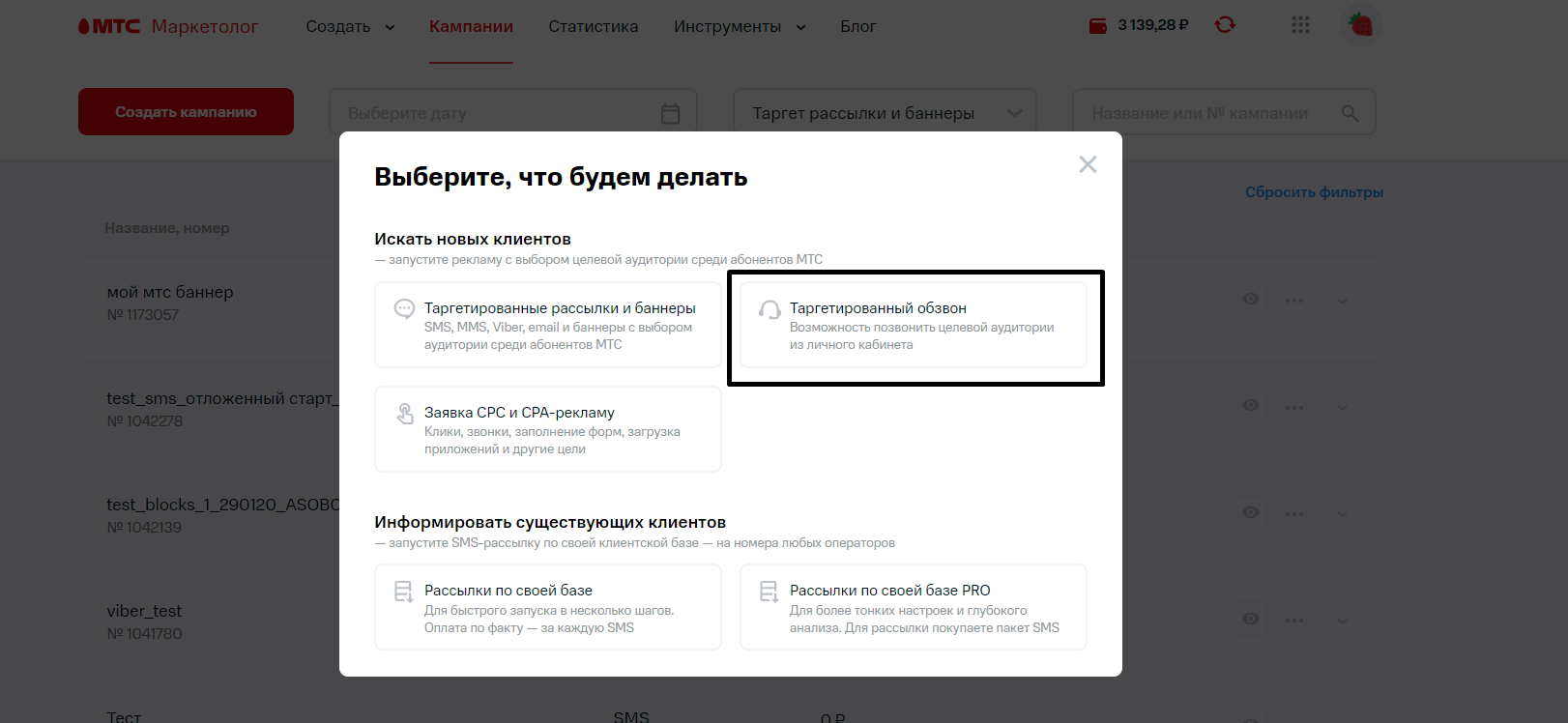1568x723 pixels.
Task: Expand the test_blocks_1_290120 row chevron
Action: tap(1342, 513)
